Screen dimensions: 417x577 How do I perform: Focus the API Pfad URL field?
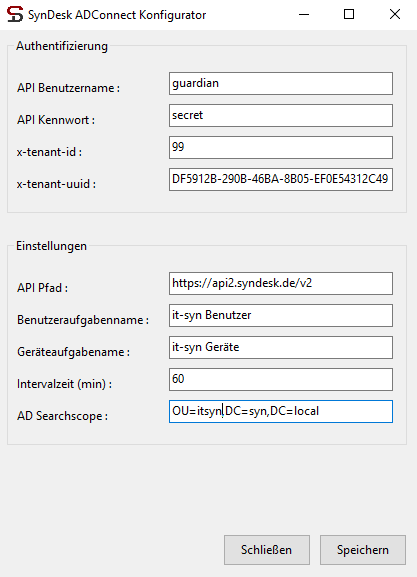pos(281,283)
